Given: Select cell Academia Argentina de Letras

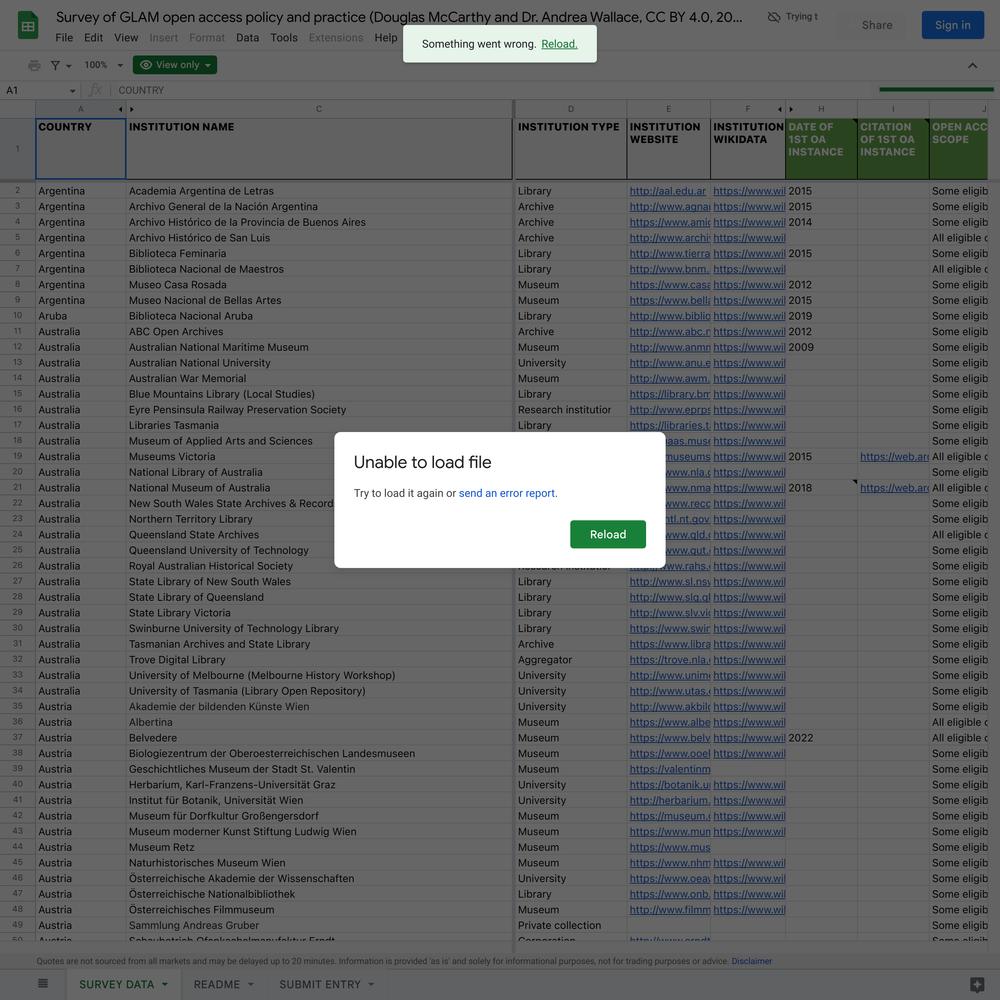Looking at the screenshot, I should pyautogui.click(x=320, y=191).
